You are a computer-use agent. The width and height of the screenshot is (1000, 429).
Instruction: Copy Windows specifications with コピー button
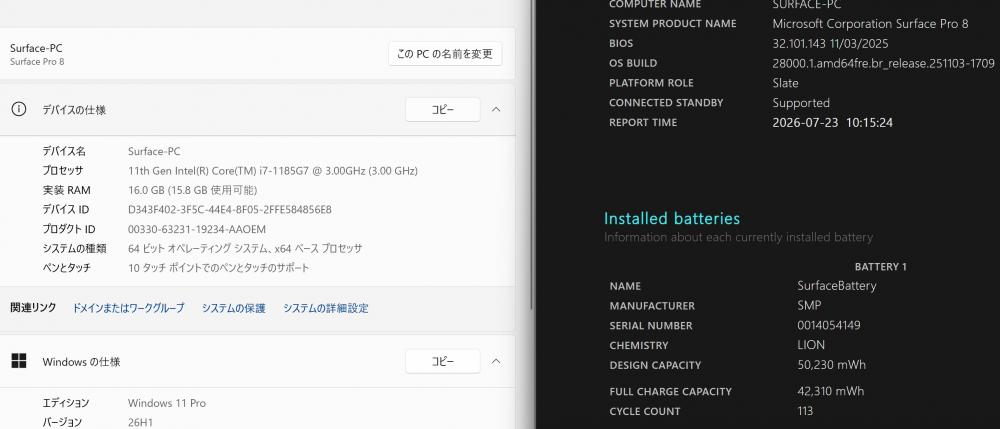443,361
